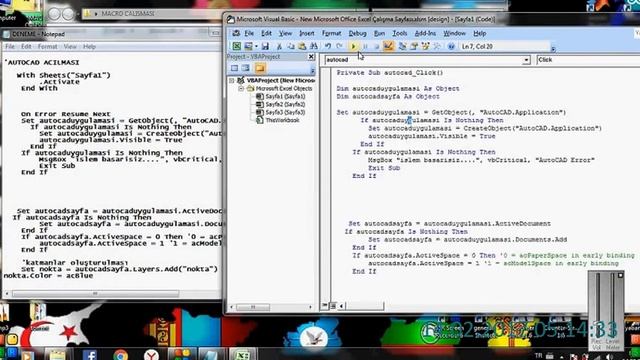Click Explorer window back button

(x=54, y=14)
